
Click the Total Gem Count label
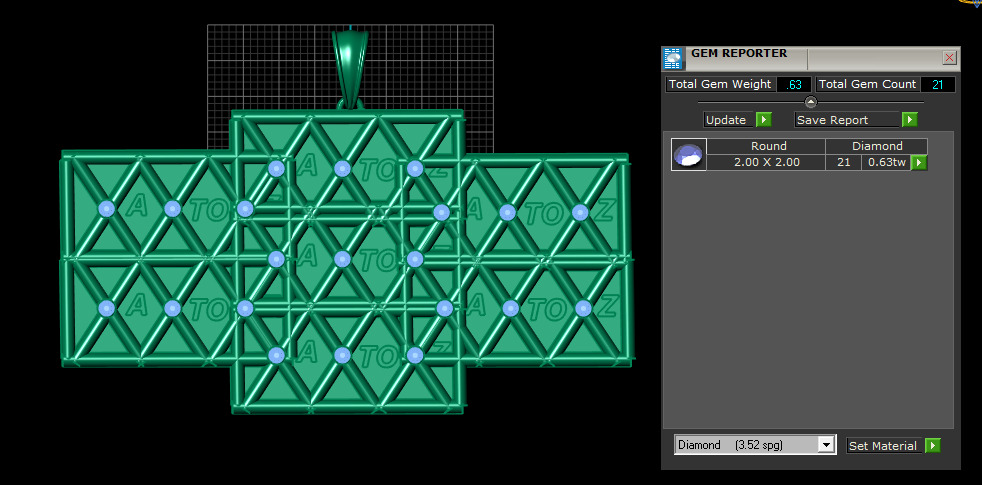[x=867, y=85]
